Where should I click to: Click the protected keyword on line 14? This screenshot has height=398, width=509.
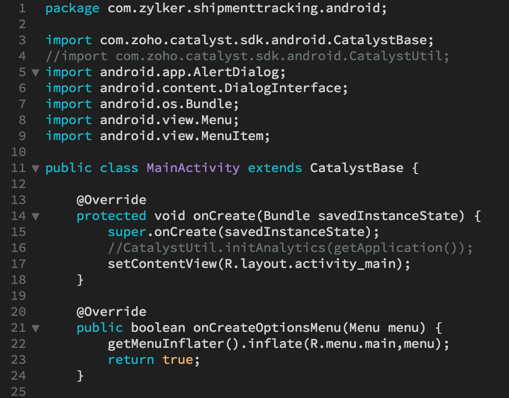[111, 216]
